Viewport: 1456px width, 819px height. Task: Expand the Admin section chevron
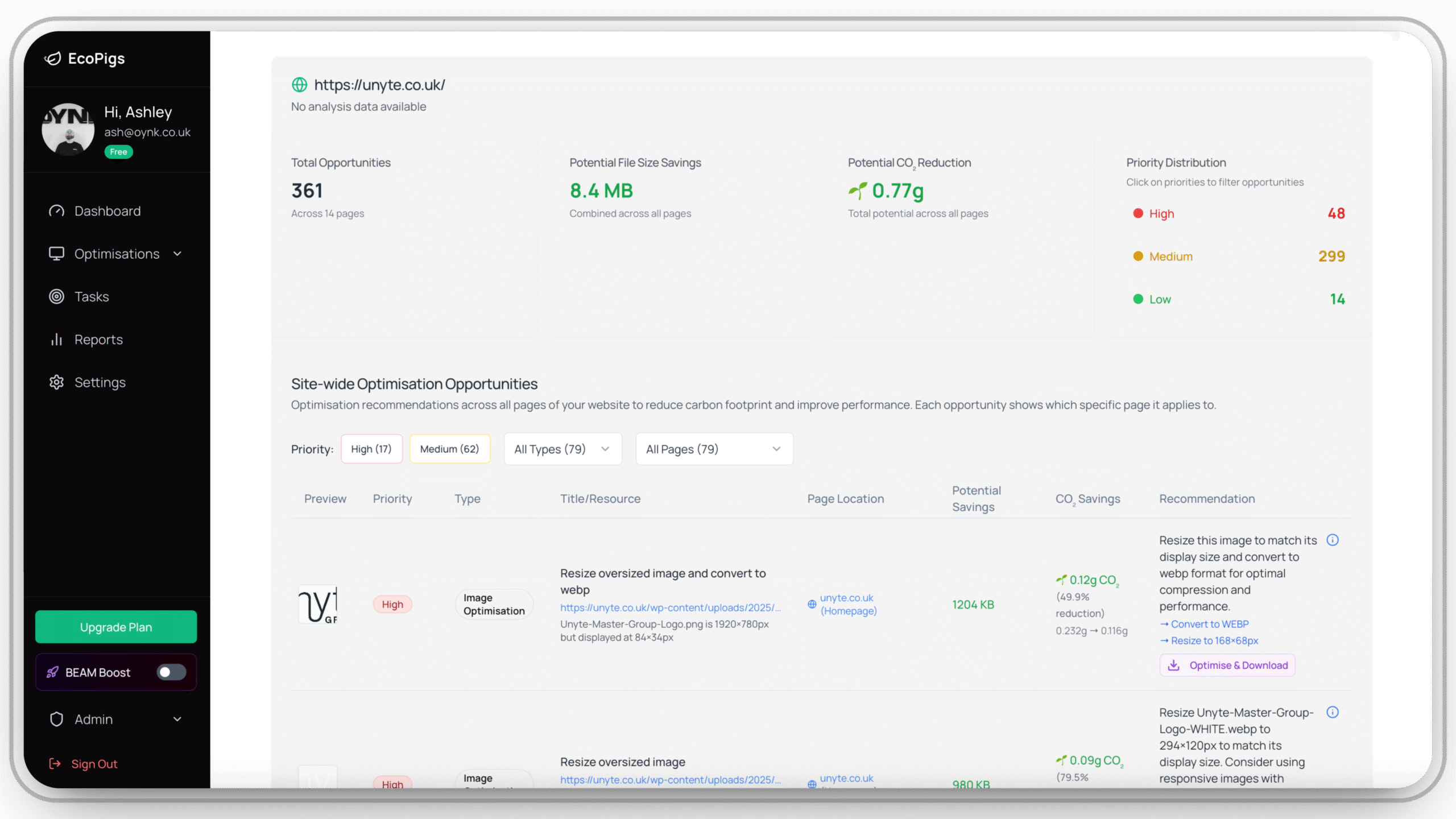point(177,719)
